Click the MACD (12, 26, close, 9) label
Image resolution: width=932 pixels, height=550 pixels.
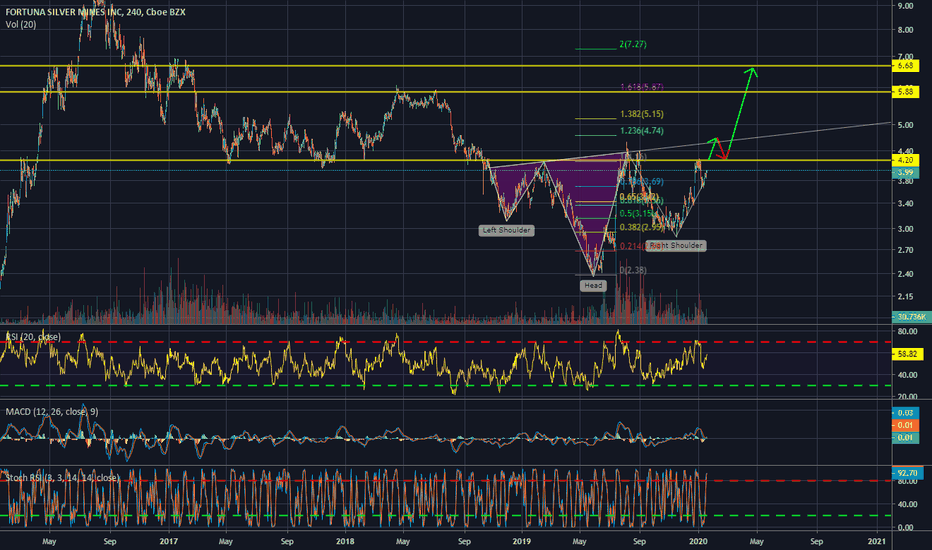pyautogui.click(x=52, y=411)
